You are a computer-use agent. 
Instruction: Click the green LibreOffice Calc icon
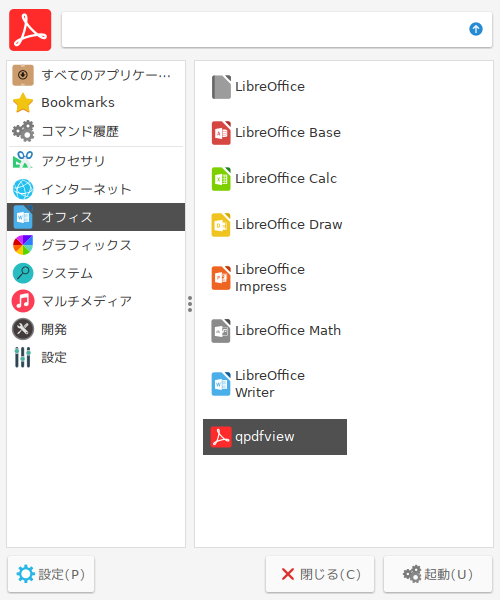[221, 179]
